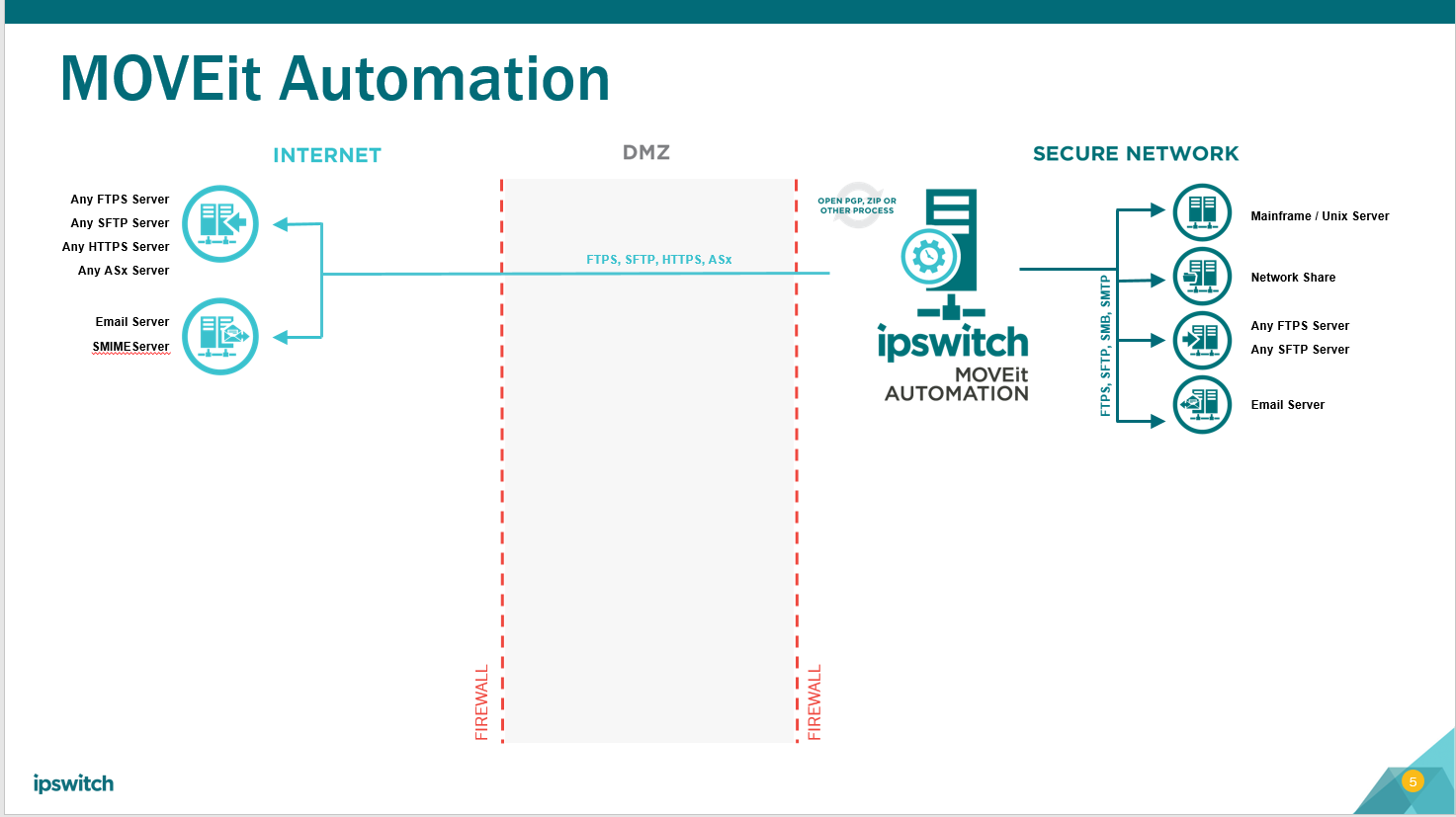Click the Email Server icon on the right
Viewport: 1456px width, 817px height.
pyautogui.click(x=1202, y=404)
